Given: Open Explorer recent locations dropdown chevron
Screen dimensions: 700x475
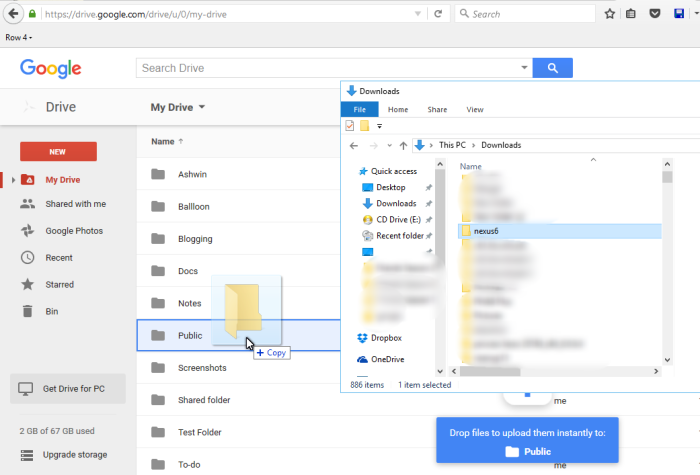Looking at the screenshot, I should (x=389, y=146).
